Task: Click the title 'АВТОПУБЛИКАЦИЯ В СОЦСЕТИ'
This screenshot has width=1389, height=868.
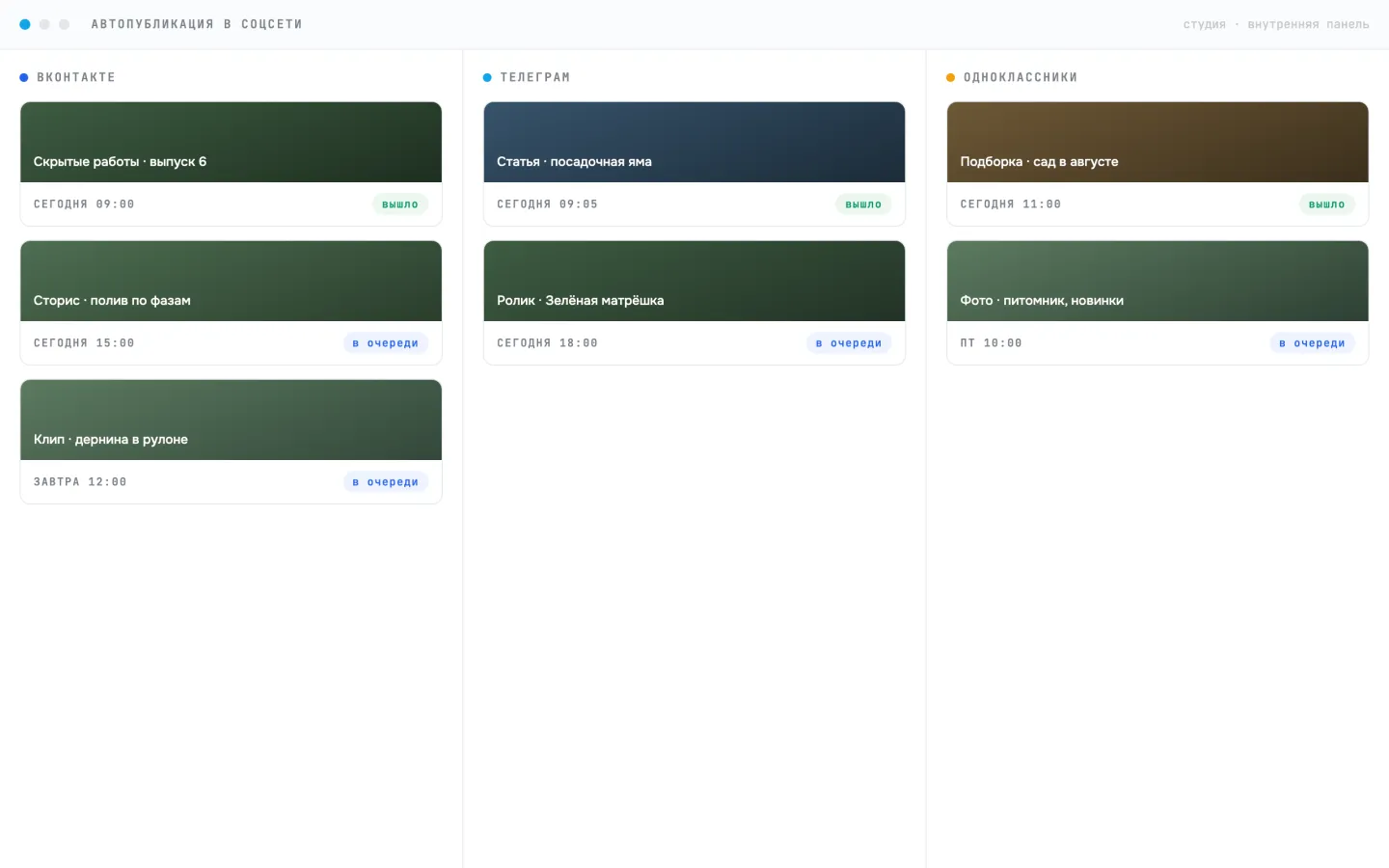Action: point(197,24)
